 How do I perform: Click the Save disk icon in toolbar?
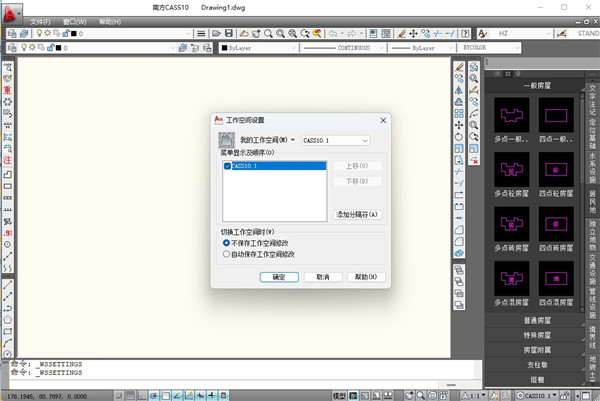[229, 33]
